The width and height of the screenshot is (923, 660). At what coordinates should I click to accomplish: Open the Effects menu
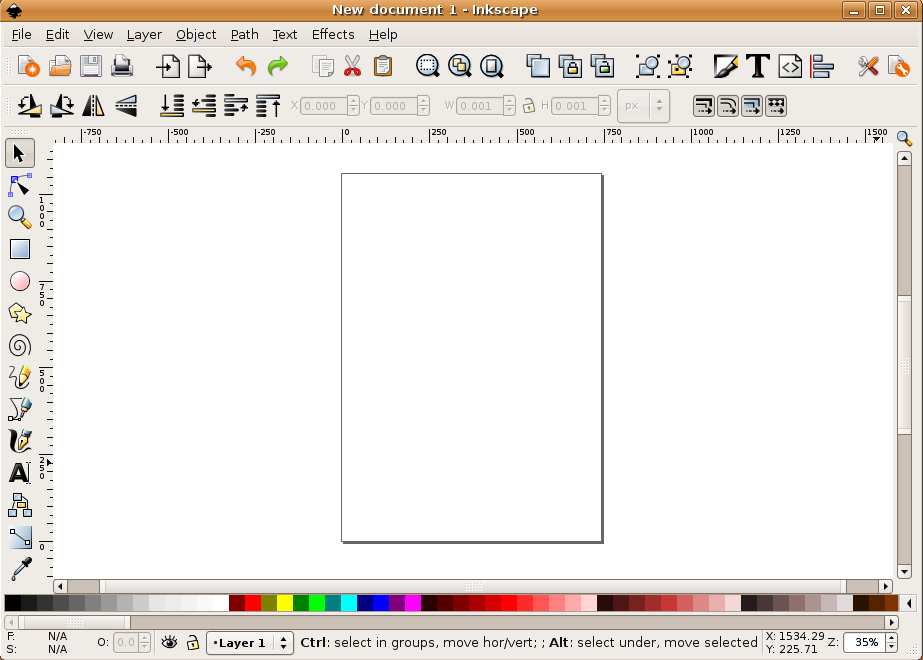click(x=332, y=34)
